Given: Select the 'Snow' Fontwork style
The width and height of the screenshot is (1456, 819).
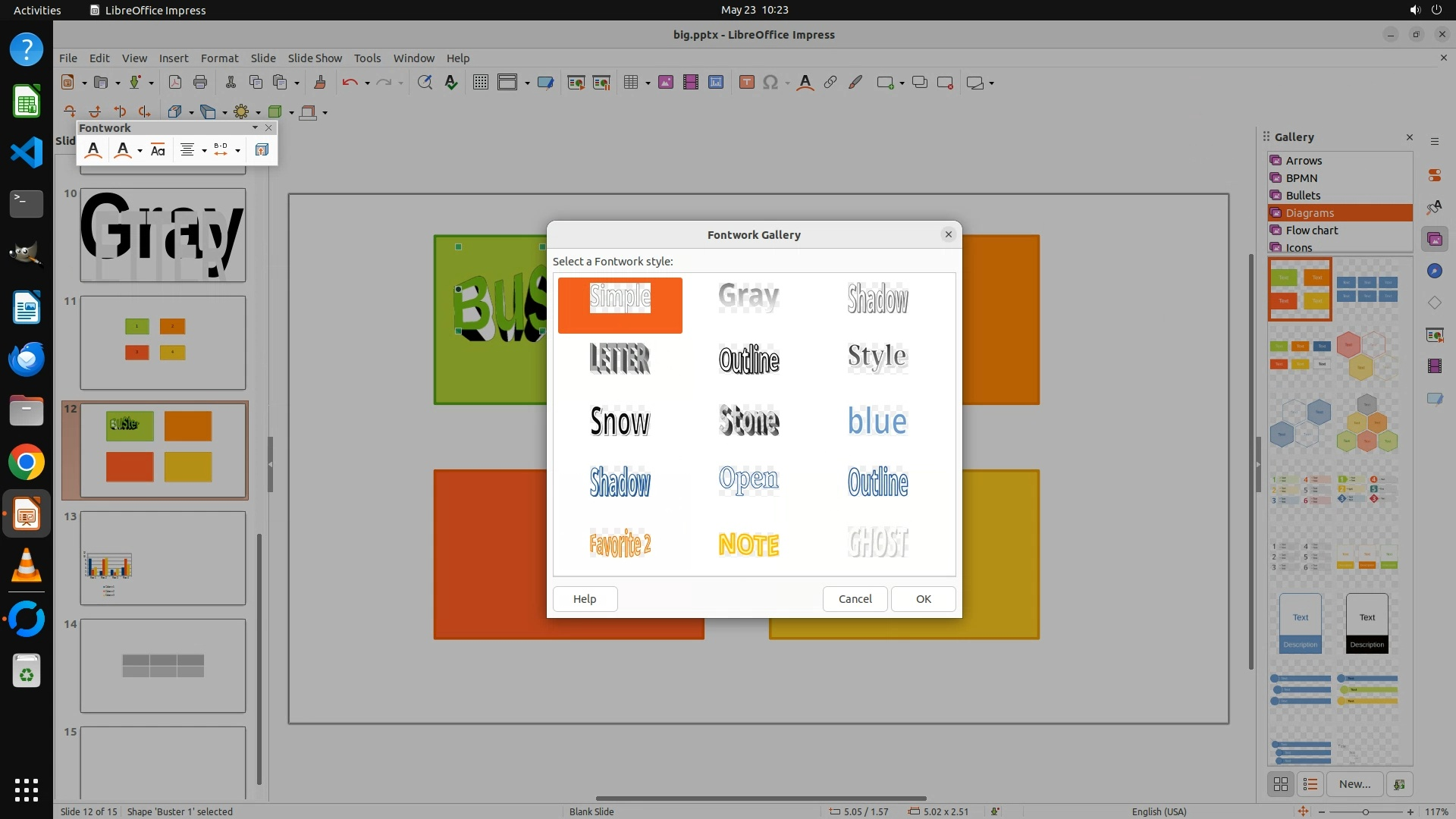Looking at the screenshot, I should [x=620, y=421].
